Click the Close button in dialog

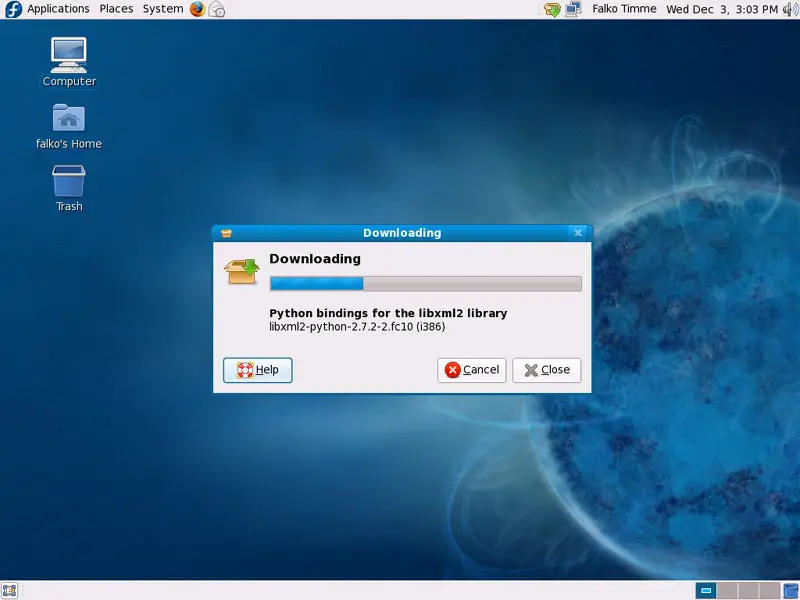coord(546,370)
